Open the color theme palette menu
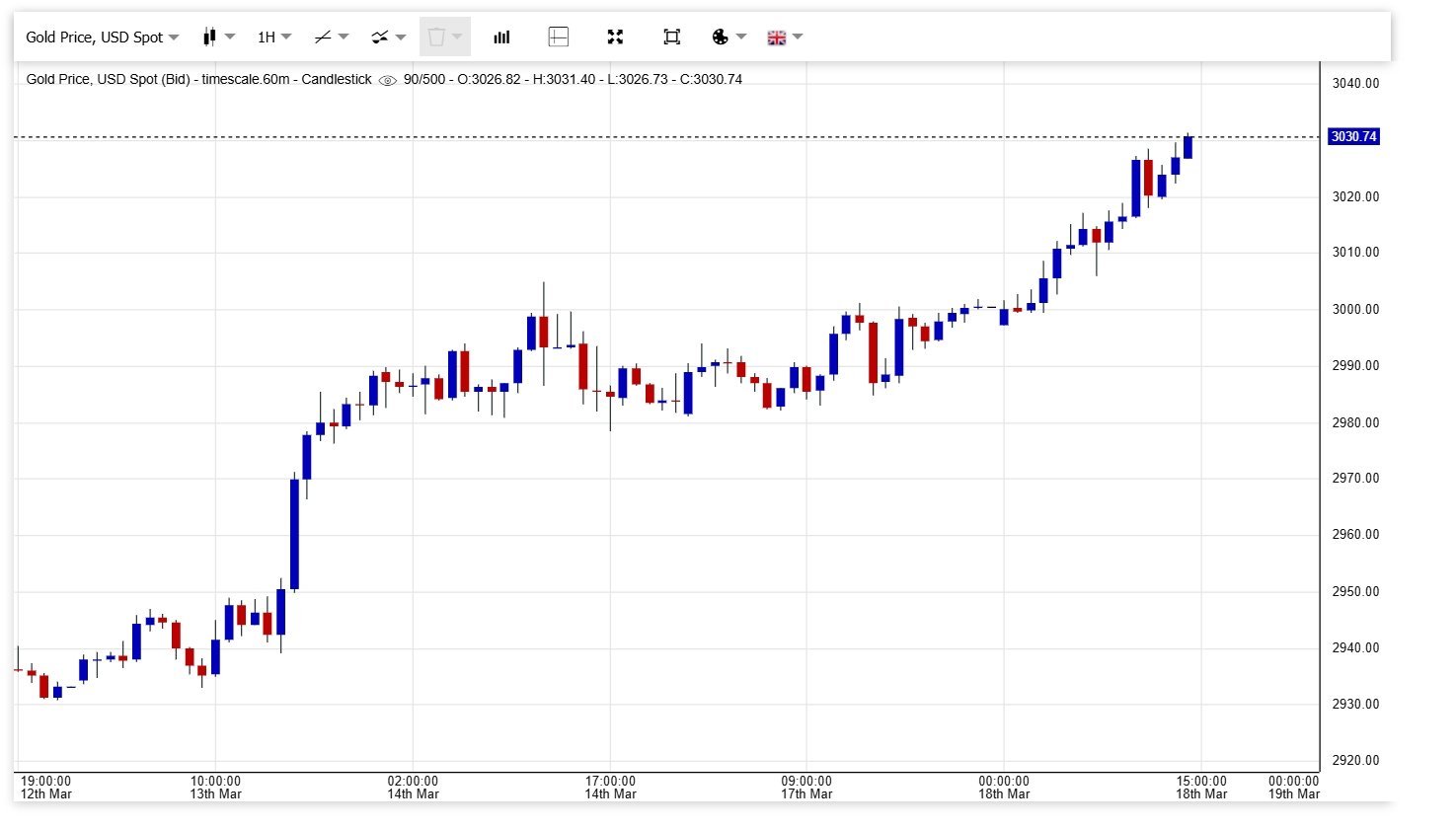 (x=728, y=38)
